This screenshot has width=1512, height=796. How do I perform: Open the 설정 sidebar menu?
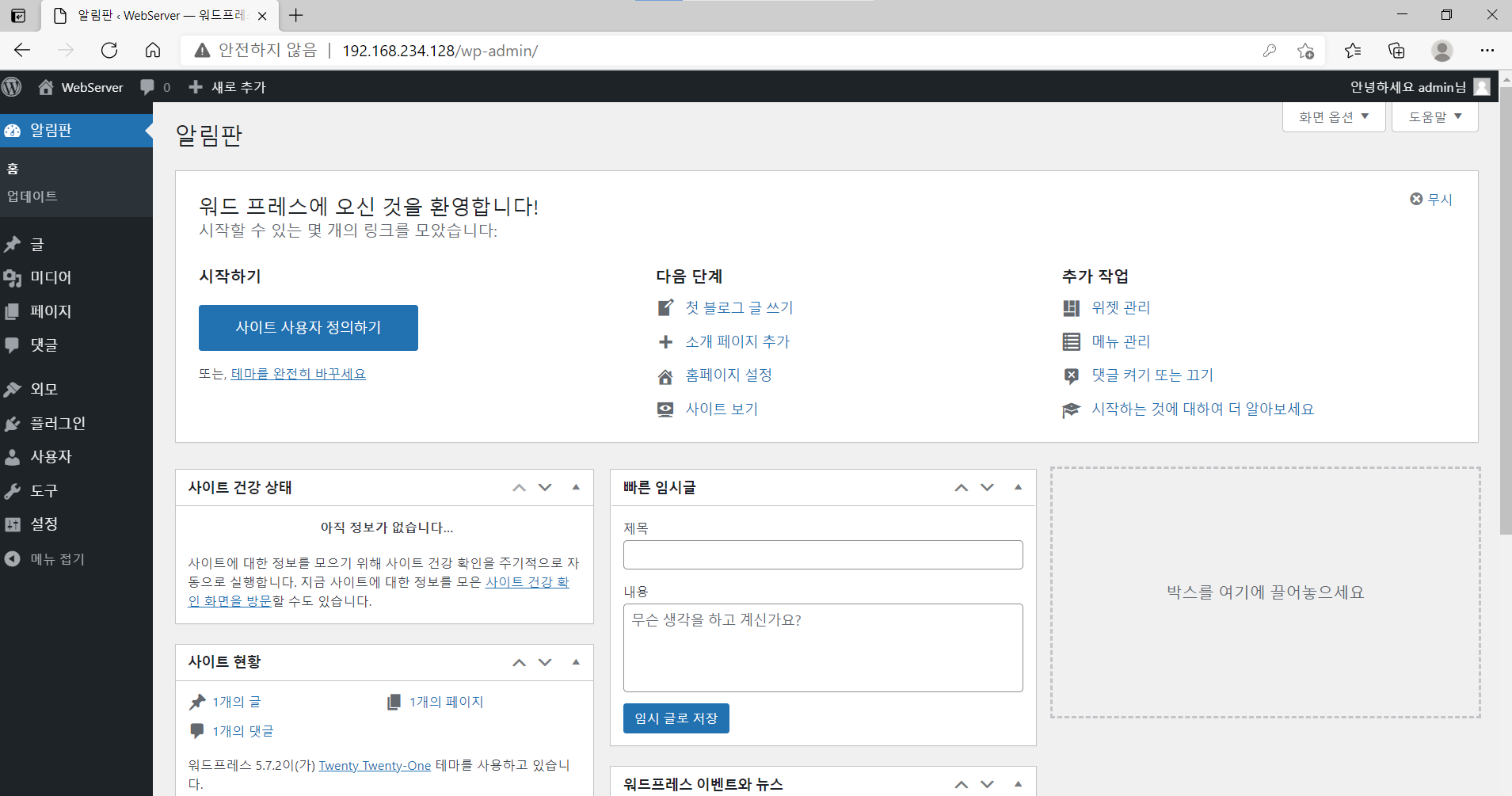tap(76, 524)
